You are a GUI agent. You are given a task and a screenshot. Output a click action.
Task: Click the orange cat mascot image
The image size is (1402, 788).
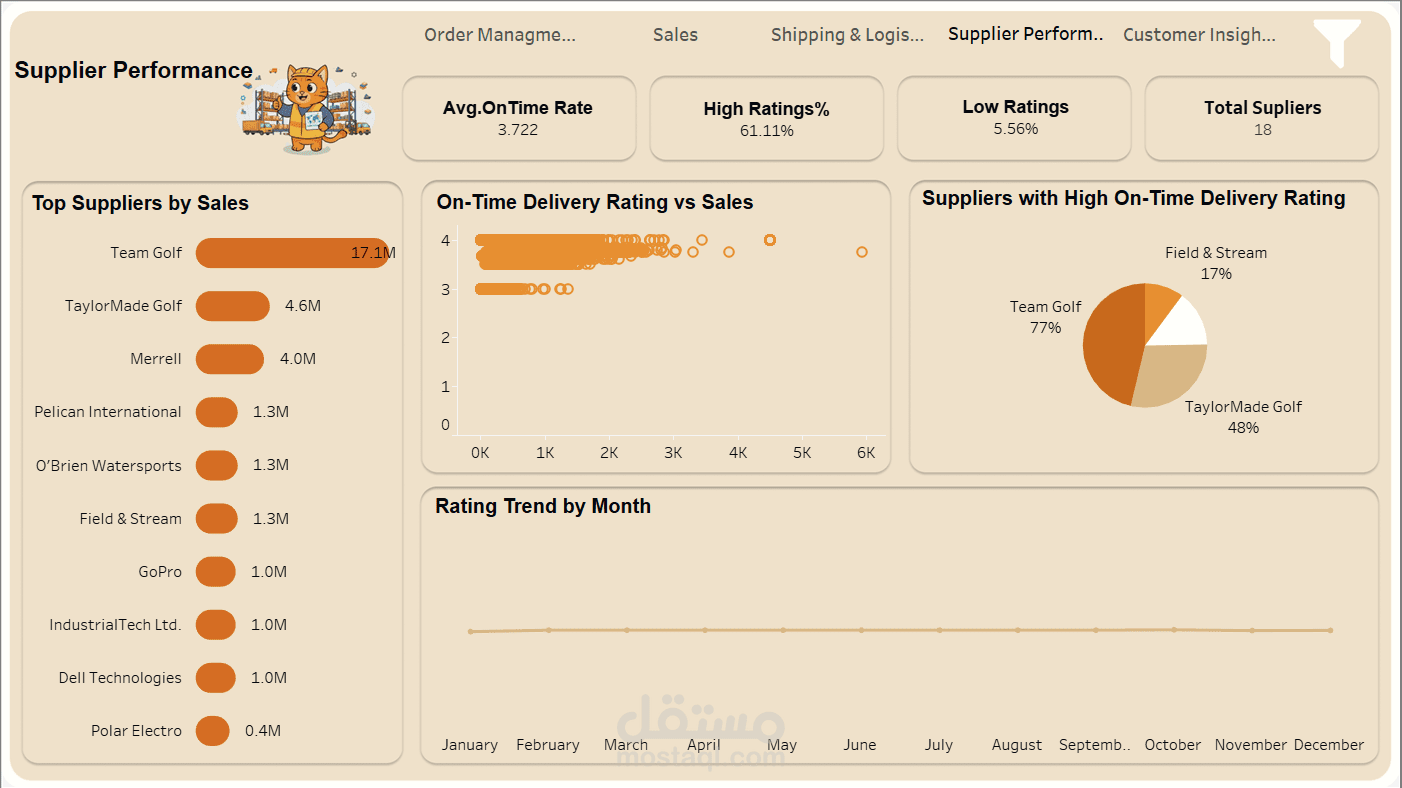tap(307, 109)
